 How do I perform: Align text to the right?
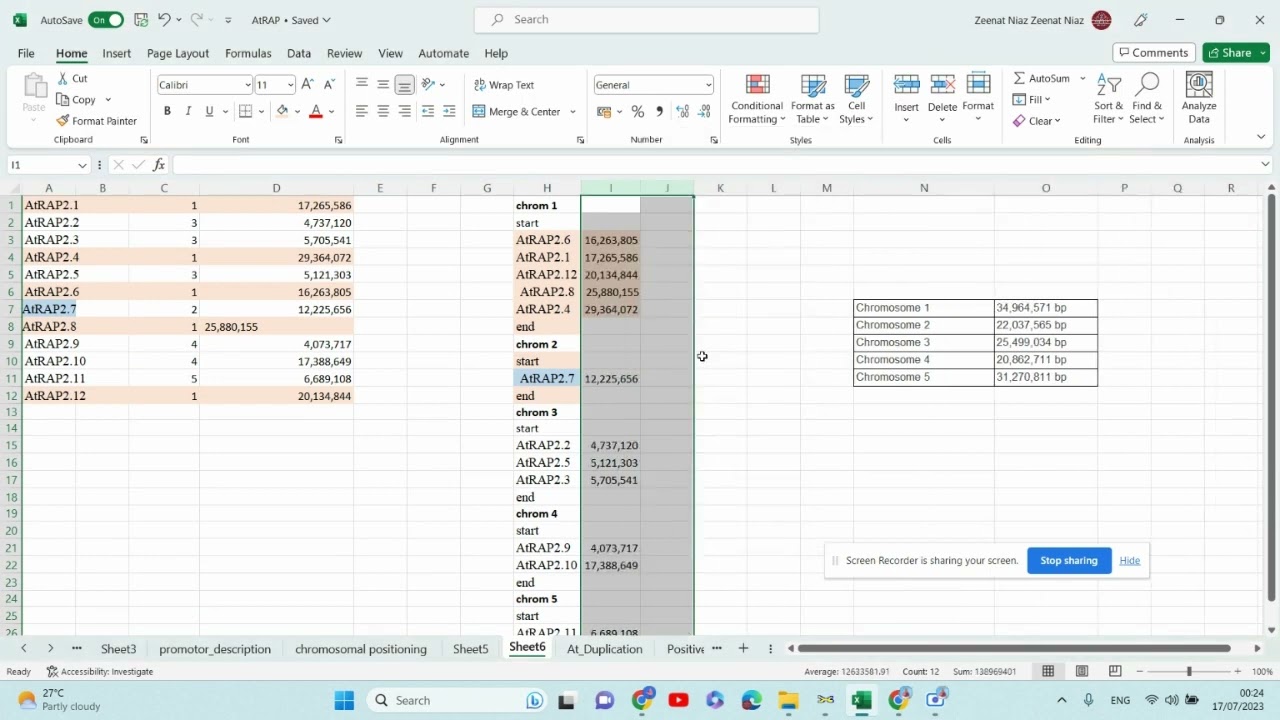tap(404, 111)
